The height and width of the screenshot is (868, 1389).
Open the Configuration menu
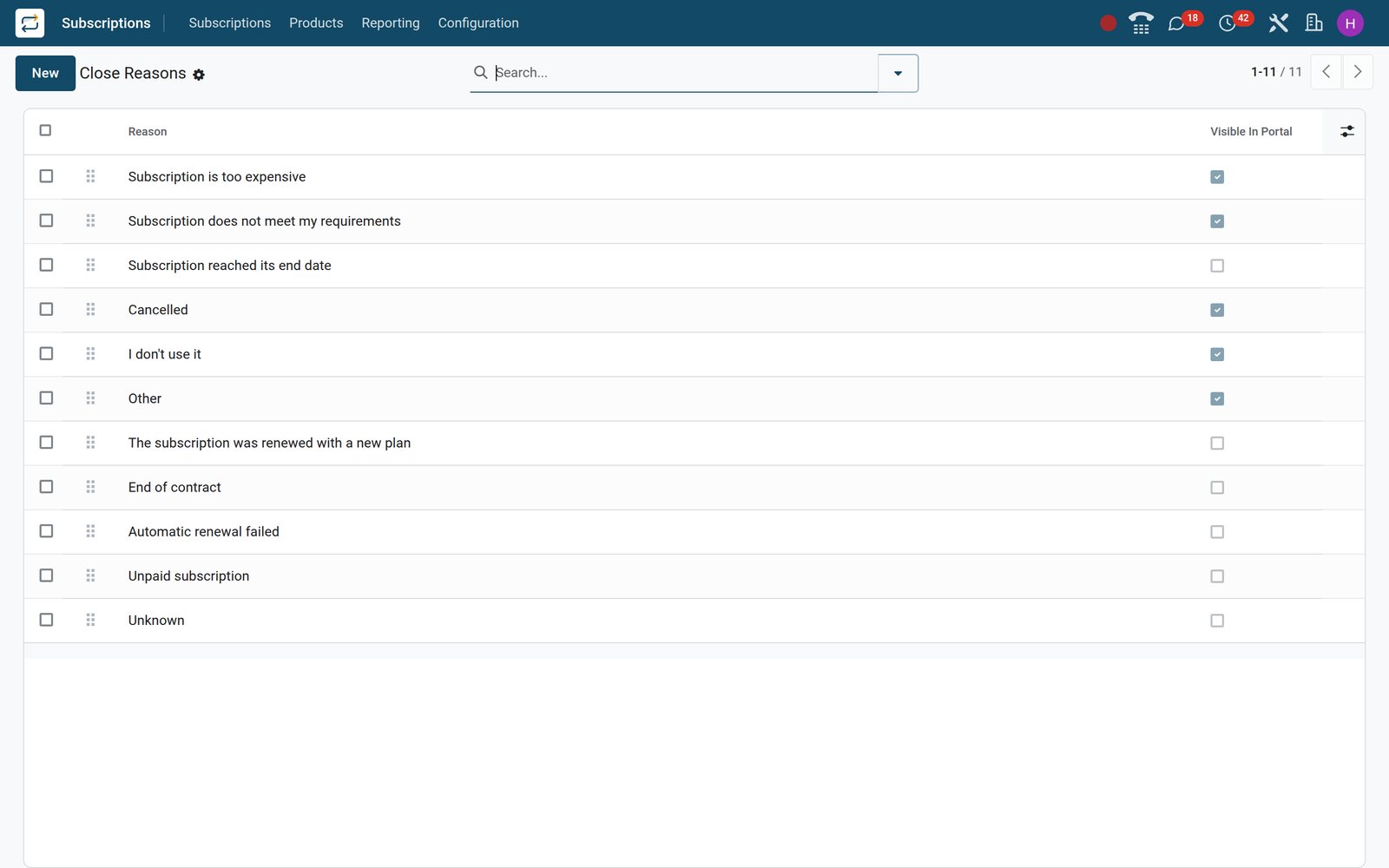tap(478, 23)
